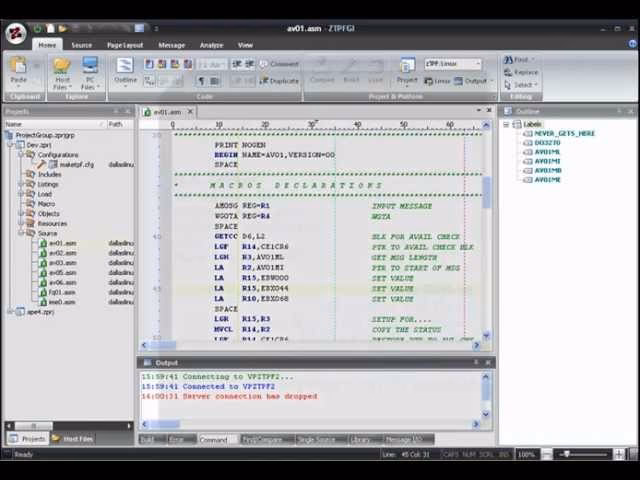This screenshot has height=480, width=640.
Task: Expand the Macro folder node
Action: pos(21,204)
